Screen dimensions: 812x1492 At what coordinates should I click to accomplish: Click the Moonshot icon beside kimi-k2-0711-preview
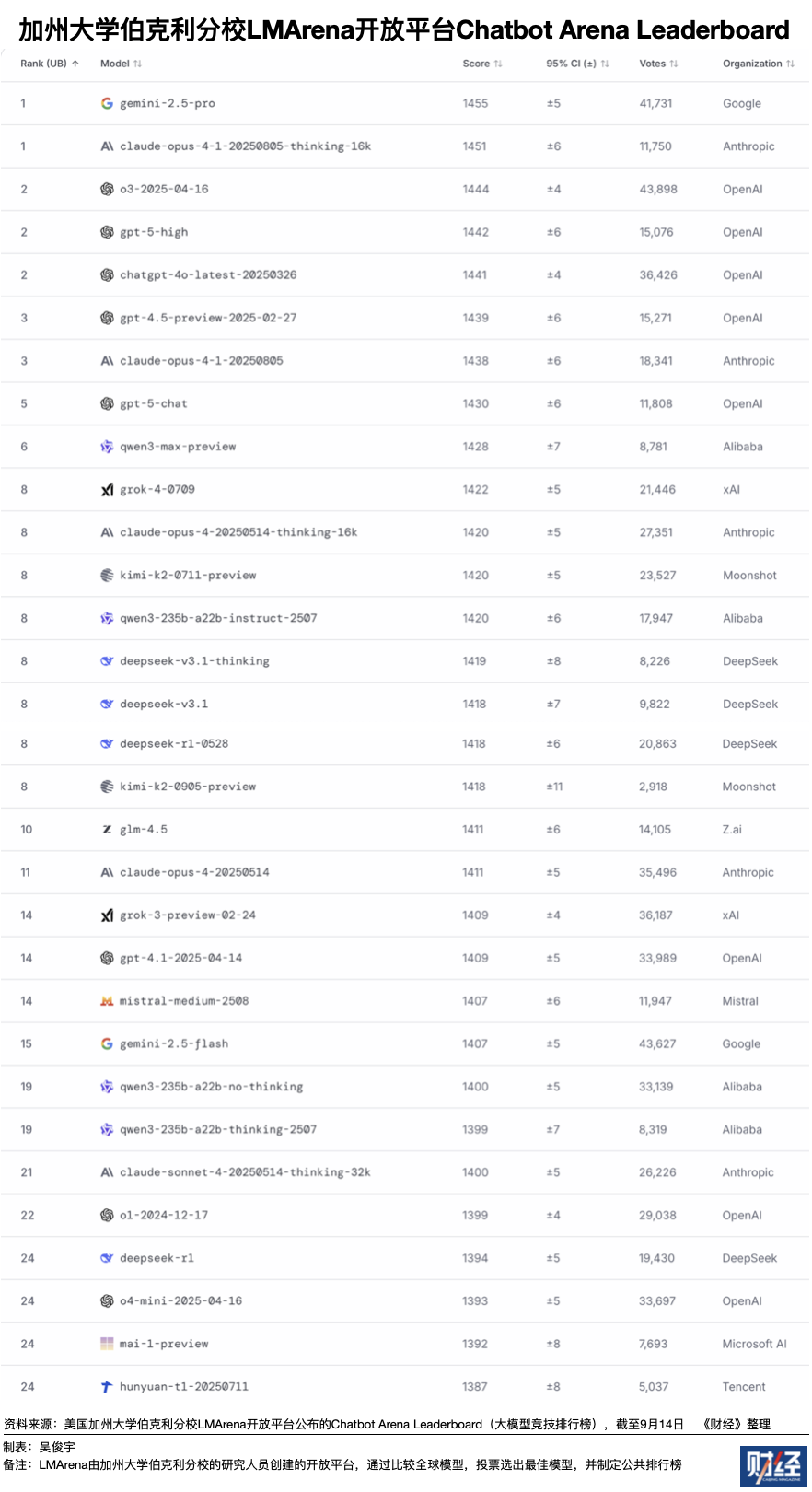107,575
